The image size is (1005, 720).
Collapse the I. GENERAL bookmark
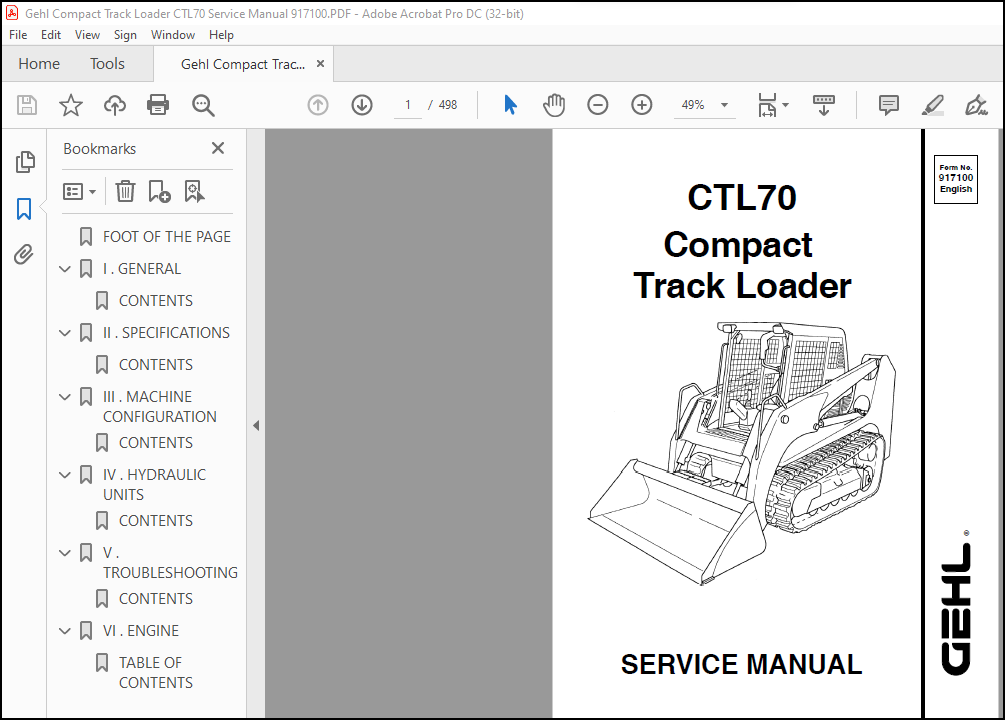pyautogui.click(x=65, y=269)
